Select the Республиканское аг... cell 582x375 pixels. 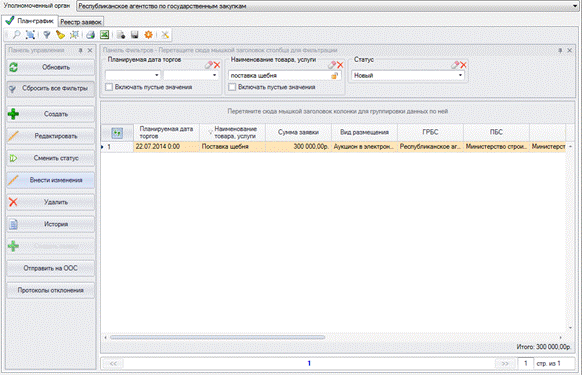(x=430, y=147)
